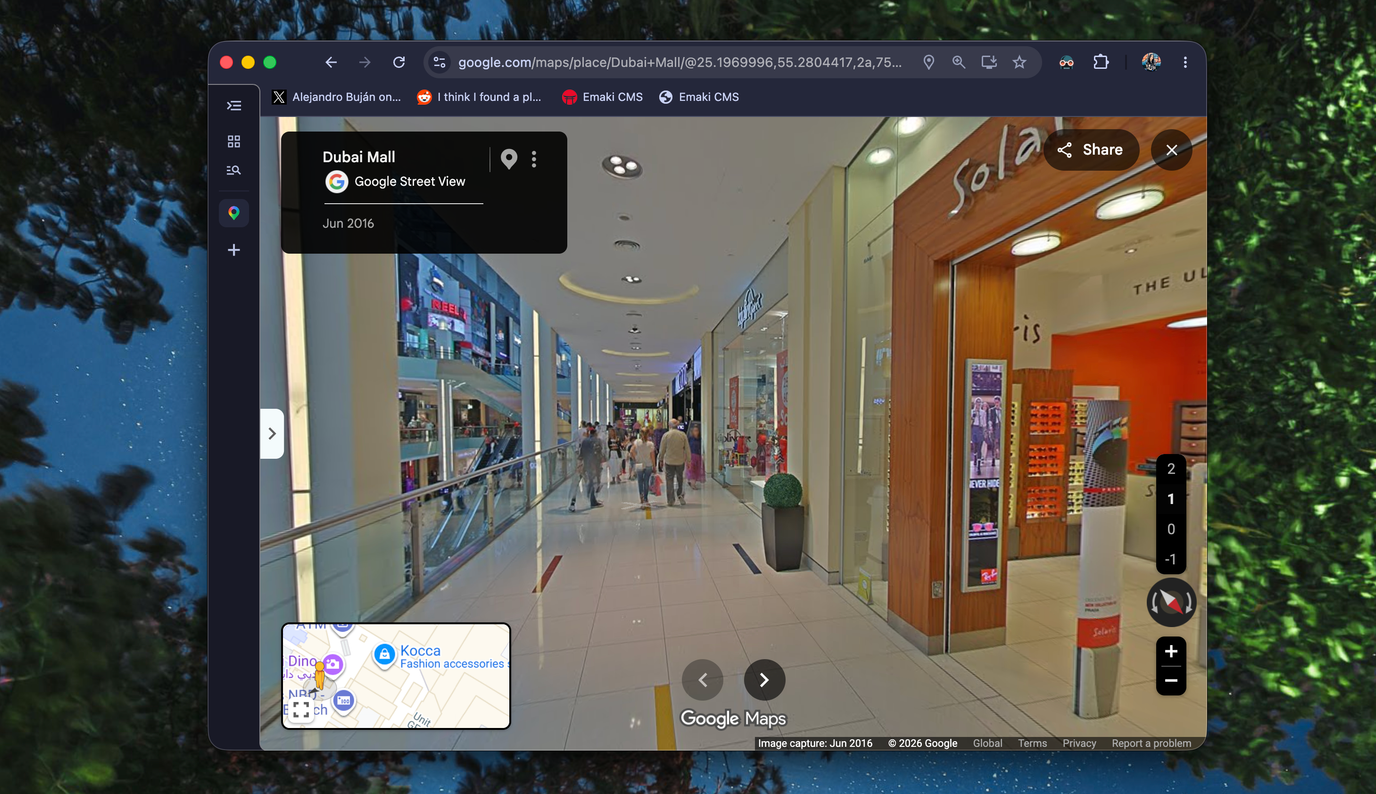This screenshot has width=1376, height=794.
Task: Click the browser forward arrow
Action: pos(365,62)
